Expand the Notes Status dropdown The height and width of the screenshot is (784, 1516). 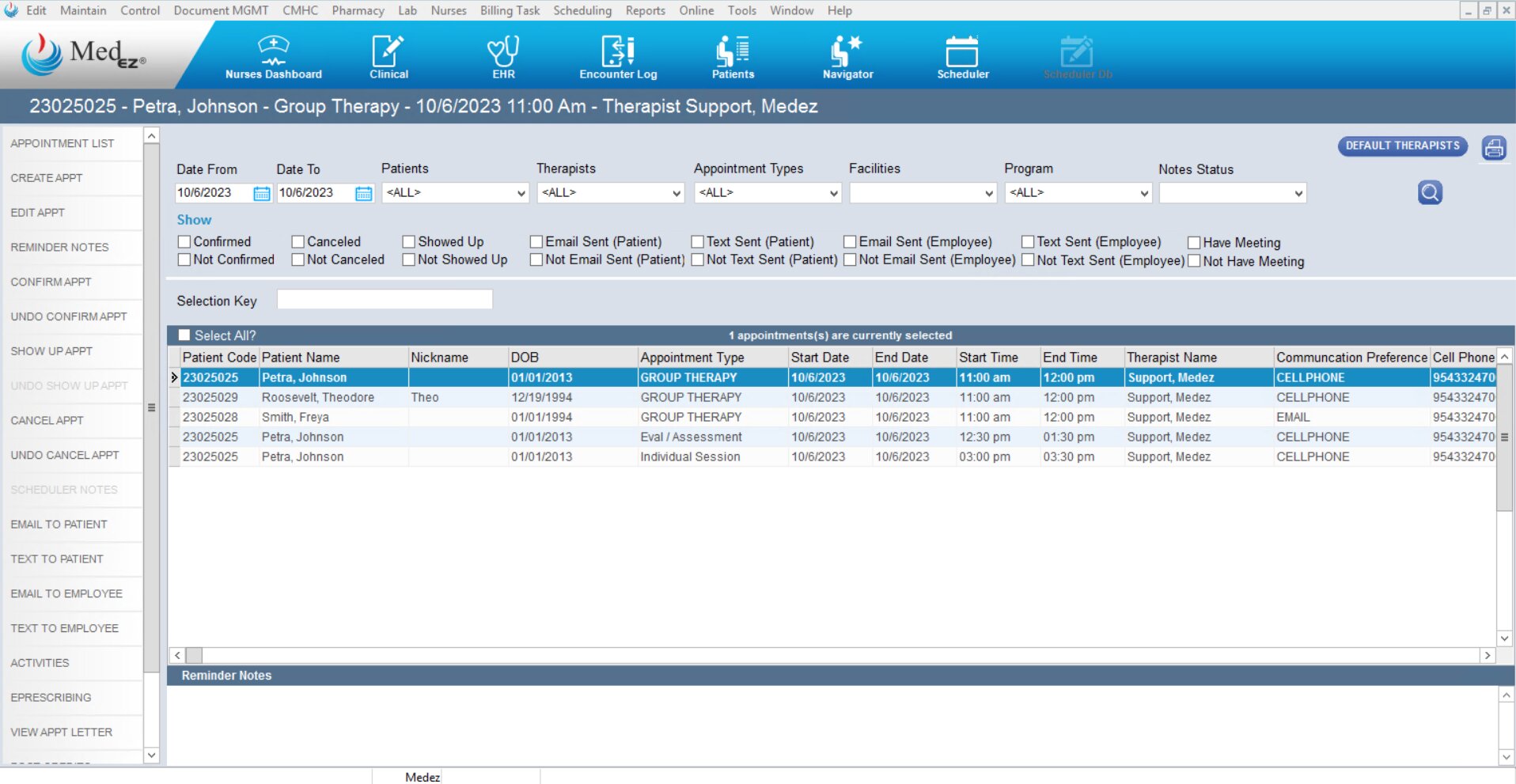1232,193
